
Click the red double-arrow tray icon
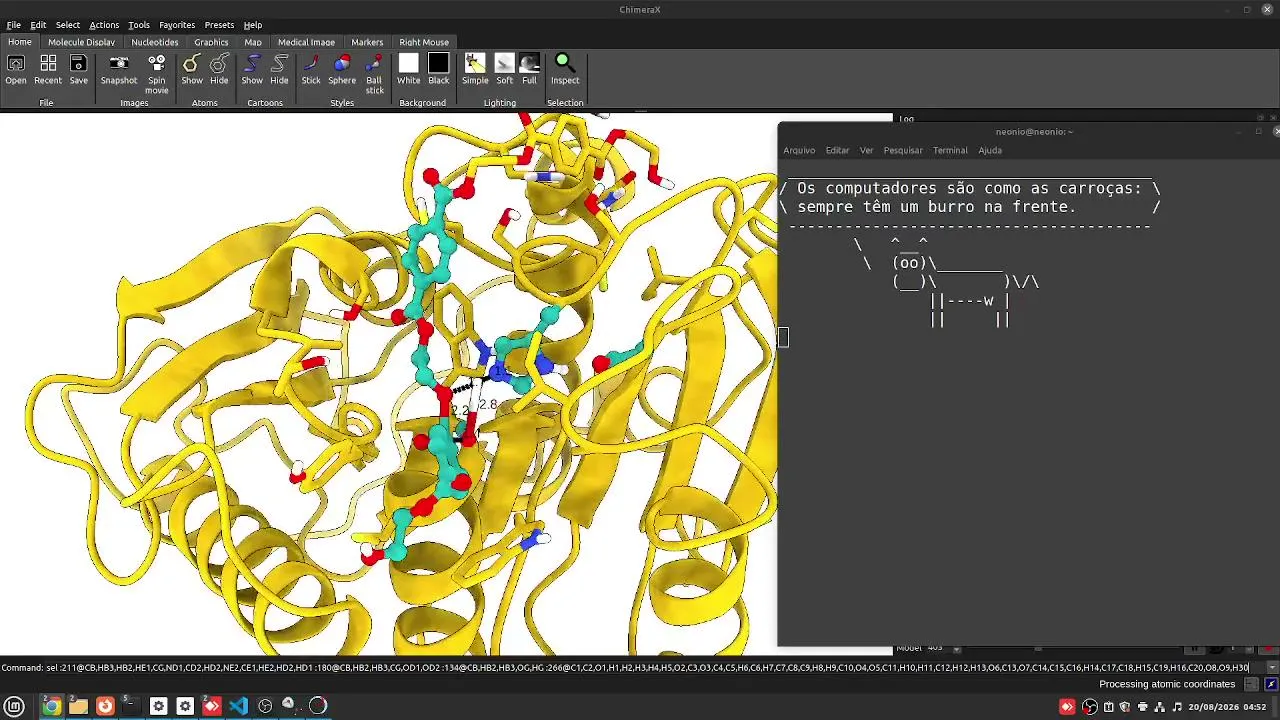click(x=1067, y=707)
